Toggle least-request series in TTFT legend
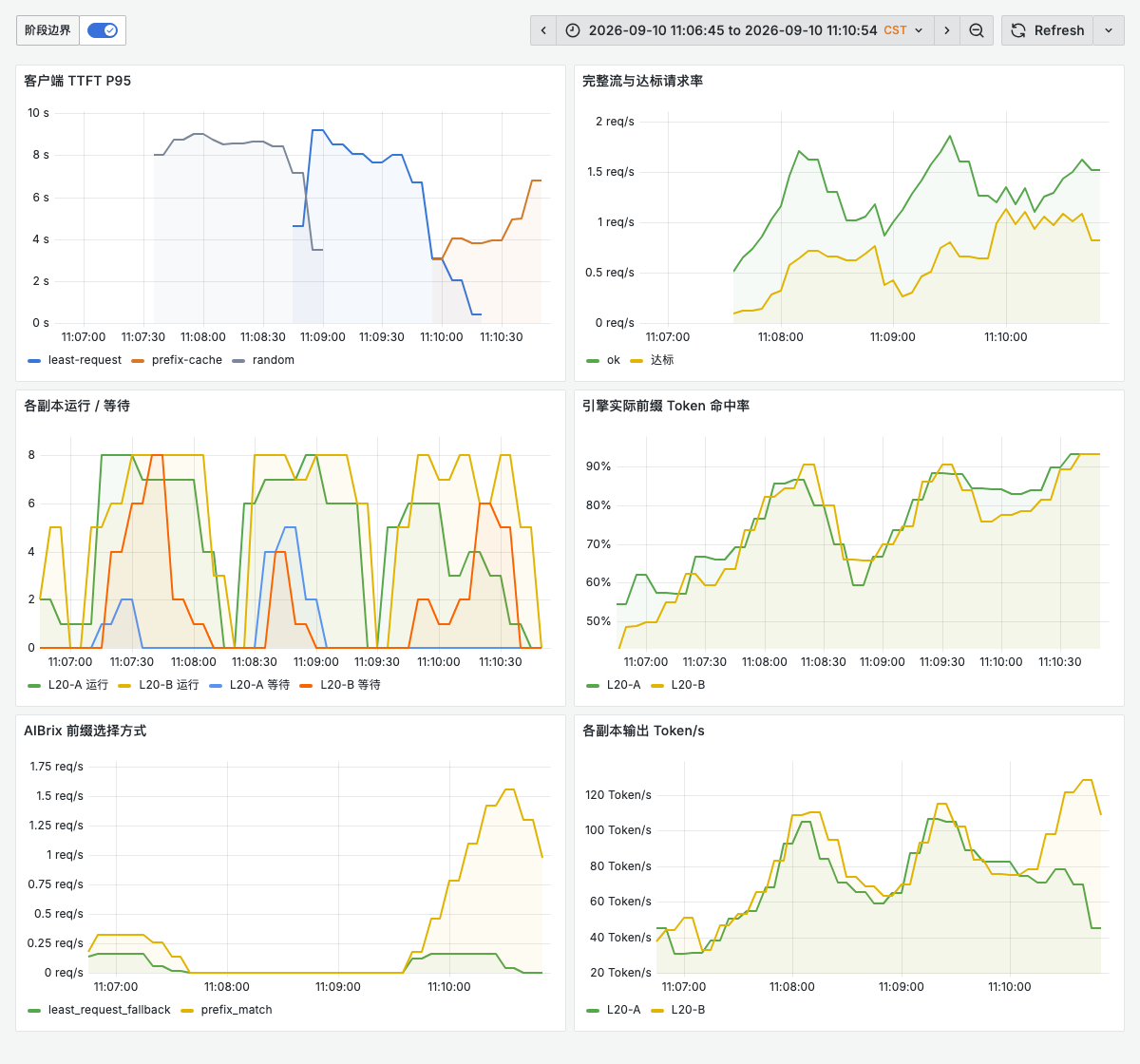This screenshot has width=1140, height=1064. point(75,360)
